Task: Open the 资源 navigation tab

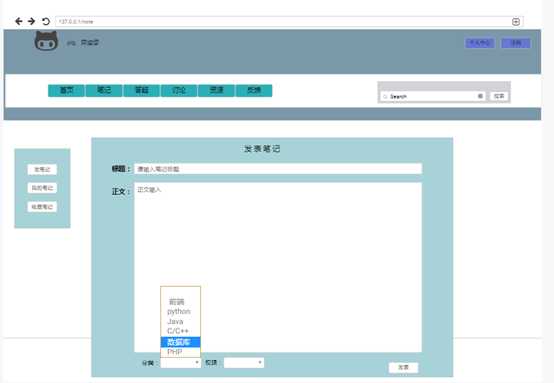Action: [216, 90]
